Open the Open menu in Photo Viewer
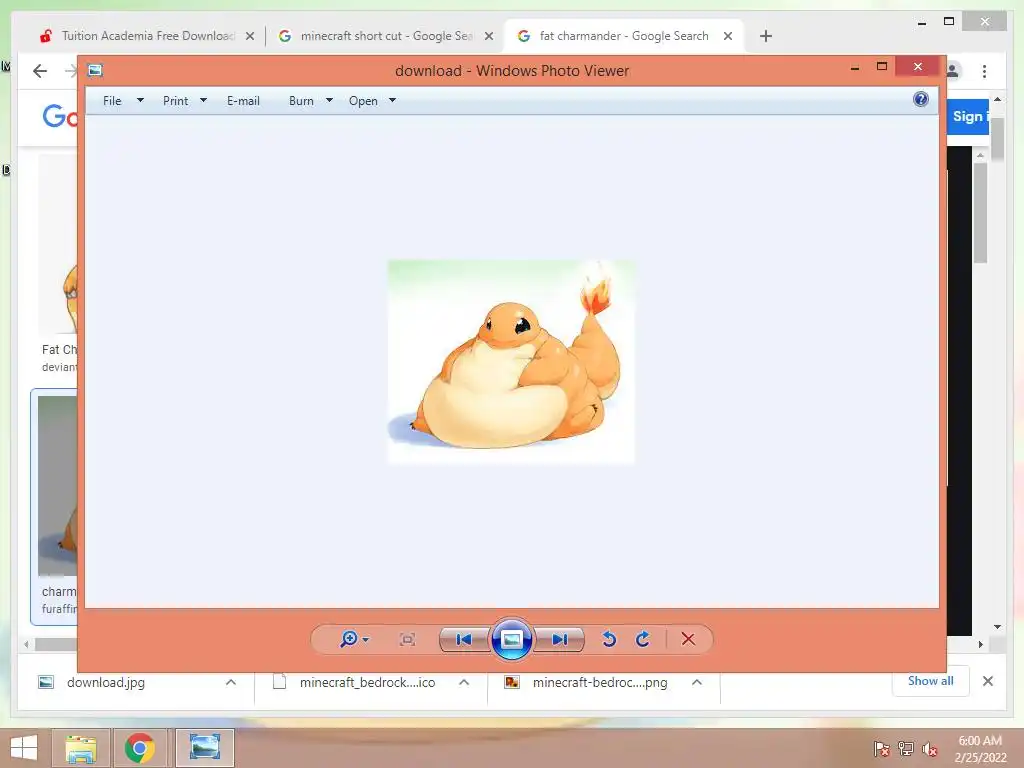The image size is (1024, 768). pyautogui.click(x=363, y=101)
